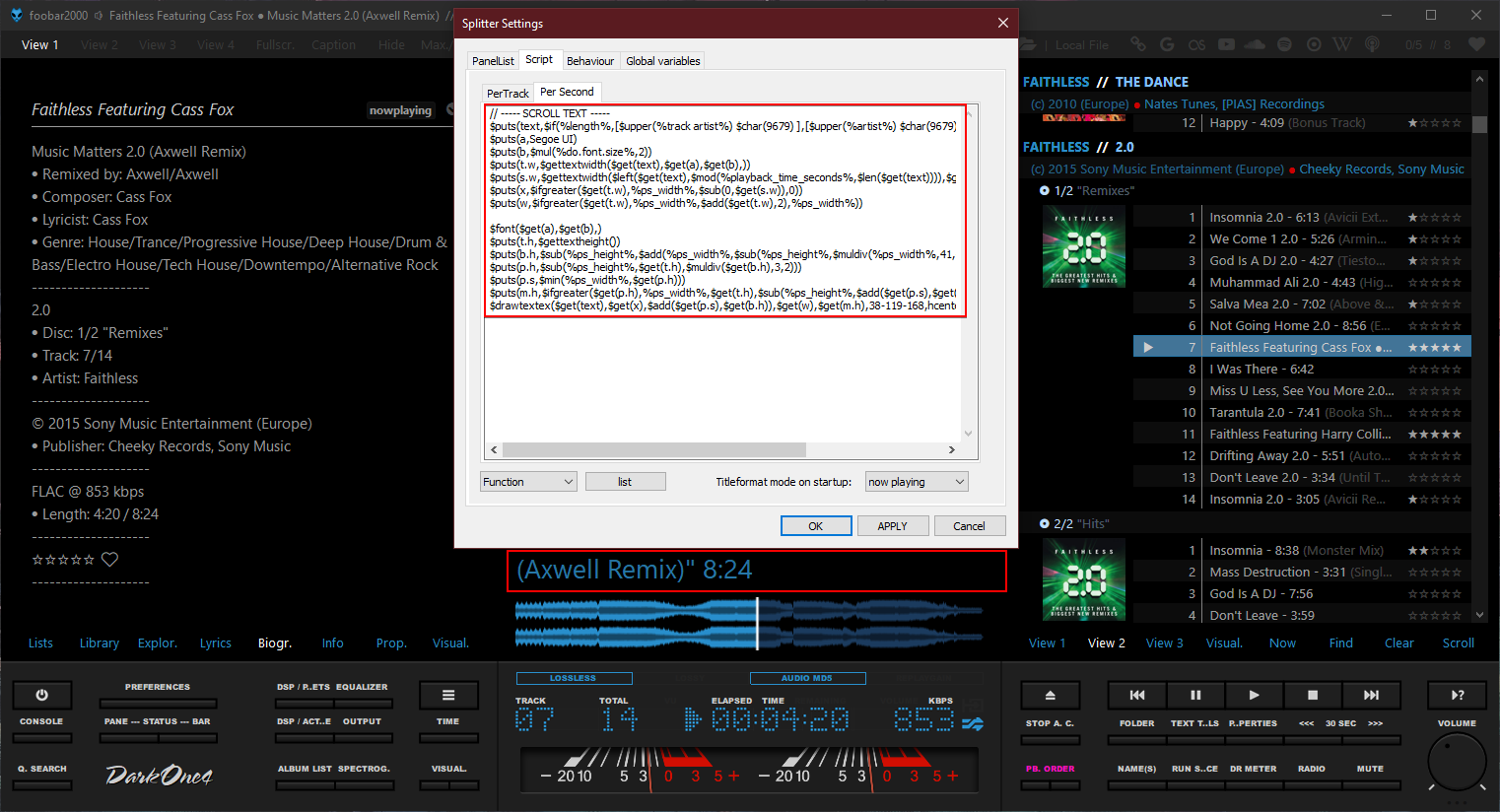
Task: Open the Lyrics tab in the left panel
Action: [216, 643]
